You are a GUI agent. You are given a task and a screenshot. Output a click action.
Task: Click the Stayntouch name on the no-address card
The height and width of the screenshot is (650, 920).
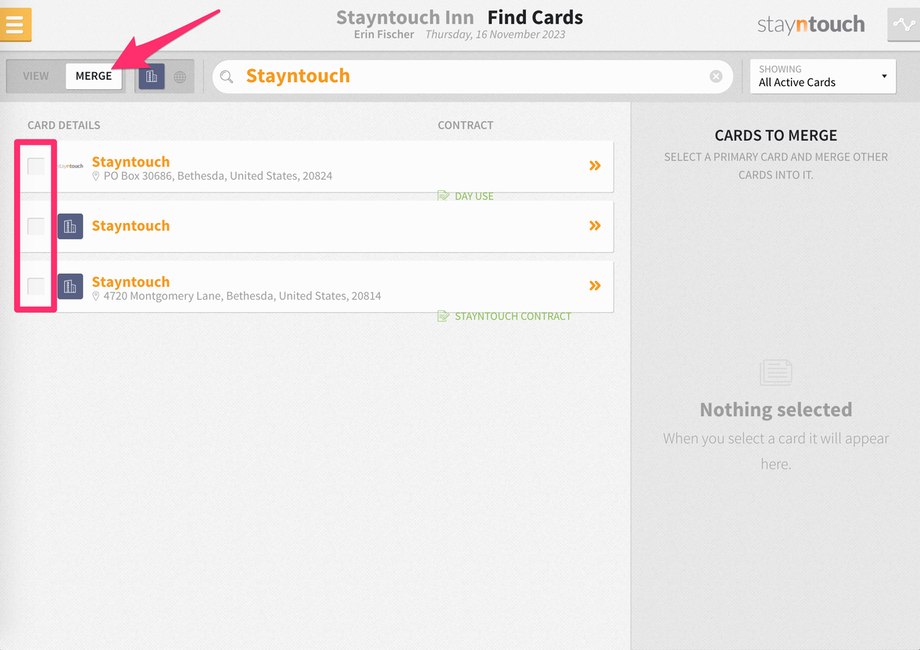[131, 226]
